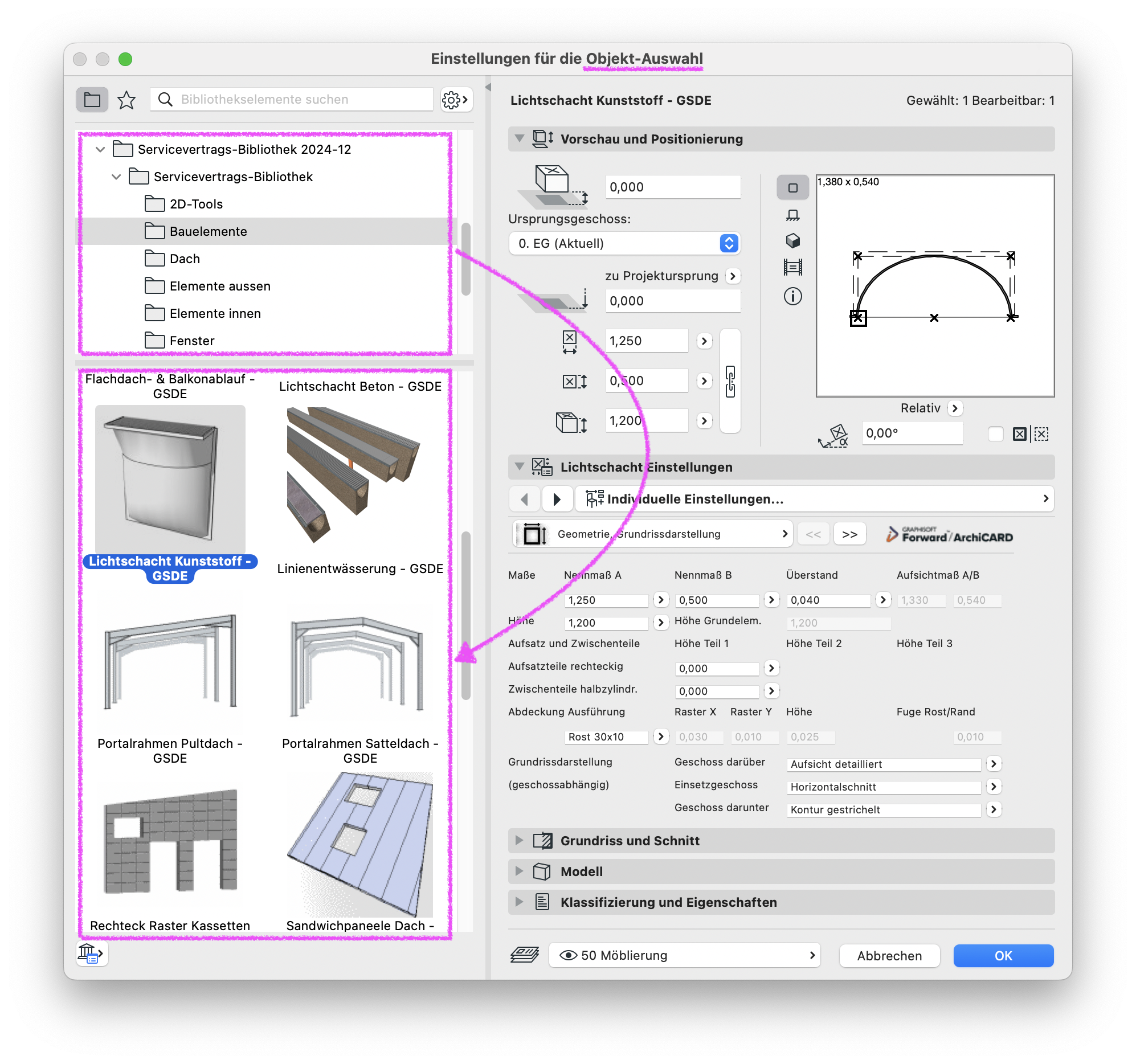Viewport: 1136px width, 1064px height.
Task: Open Horizontalschnitt options arrow
Action: pos(994,787)
